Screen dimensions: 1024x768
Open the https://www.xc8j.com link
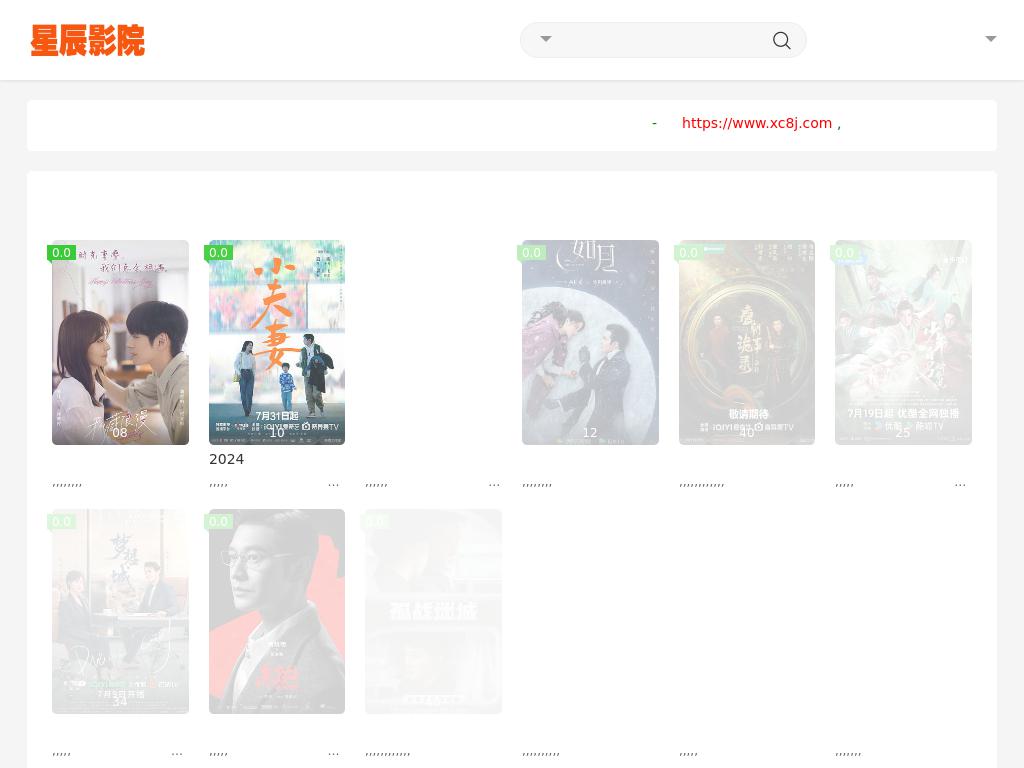[757, 123]
